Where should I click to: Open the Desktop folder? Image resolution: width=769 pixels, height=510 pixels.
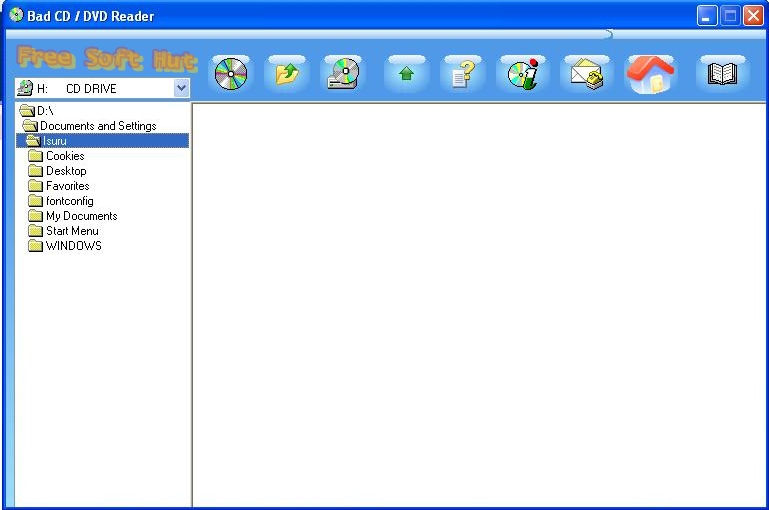tap(57, 171)
